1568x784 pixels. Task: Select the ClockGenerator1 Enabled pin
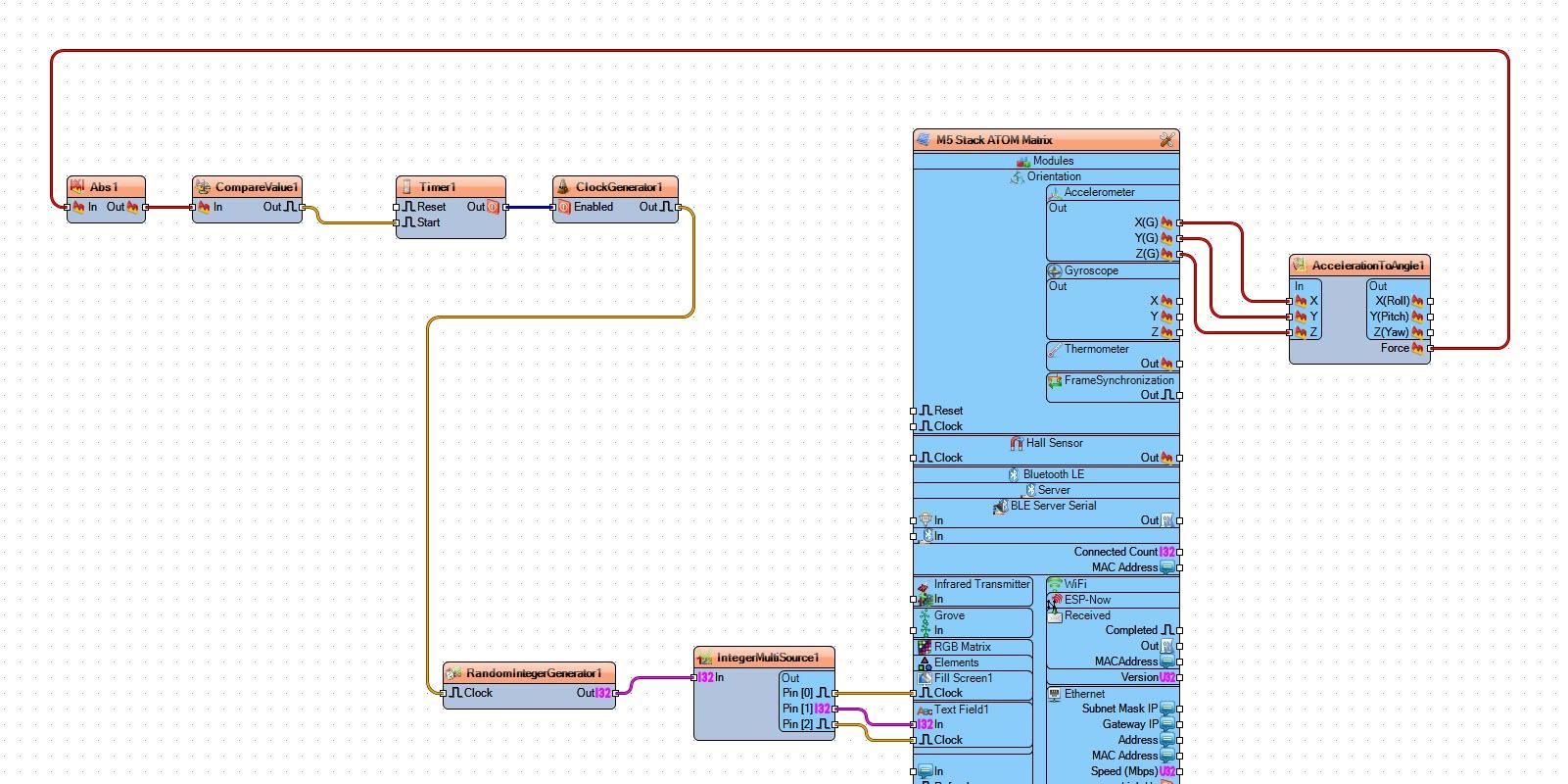(553, 207)
